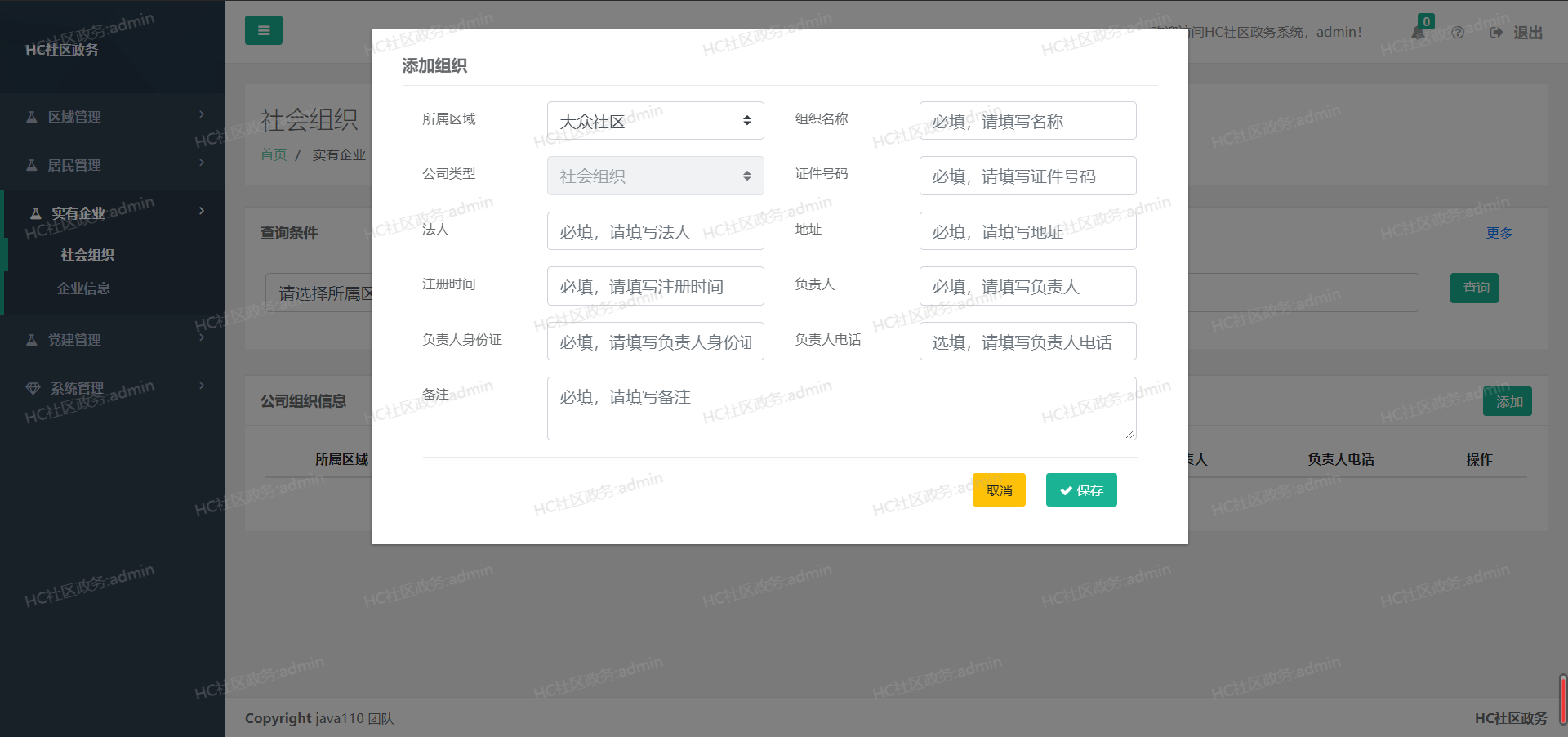Click the 注册时间 input field
1568x737 pixels.
coord(655,286)
